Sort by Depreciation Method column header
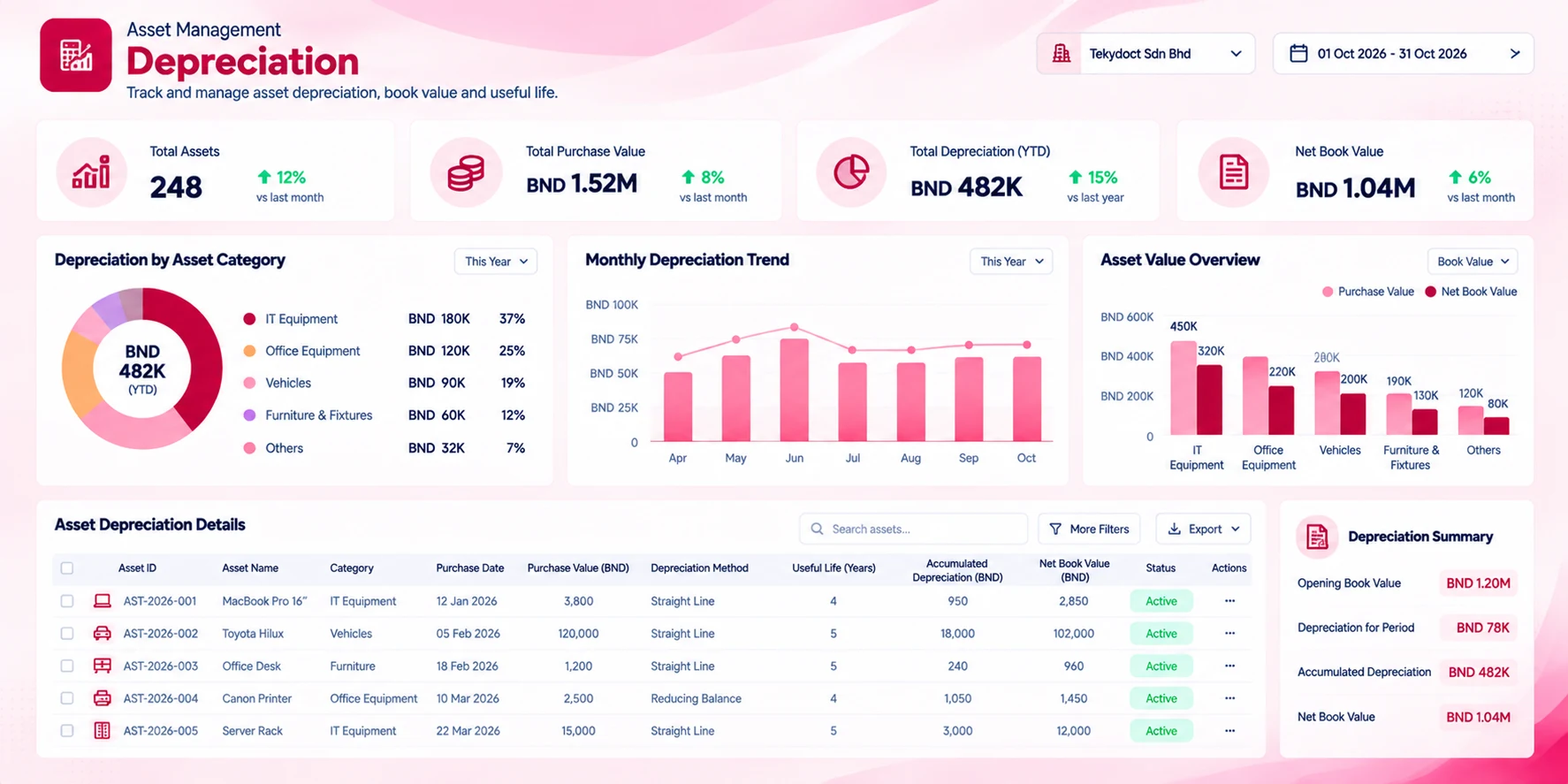The image size is (1568, 784). [x=699, y=568]
